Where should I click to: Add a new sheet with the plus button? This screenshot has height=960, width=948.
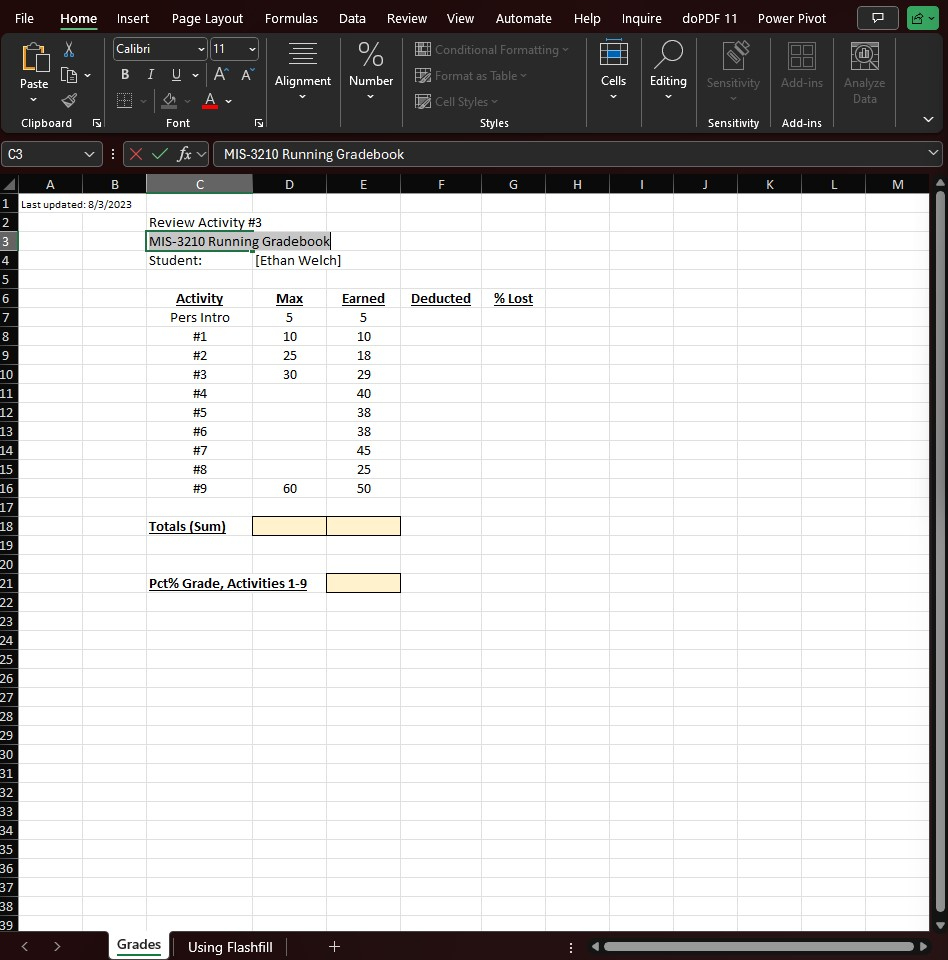pos(334,946)
